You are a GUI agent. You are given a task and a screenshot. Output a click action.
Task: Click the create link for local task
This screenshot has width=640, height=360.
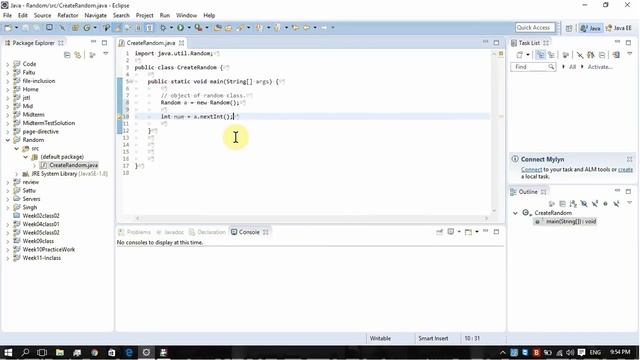tap(625, 169)
